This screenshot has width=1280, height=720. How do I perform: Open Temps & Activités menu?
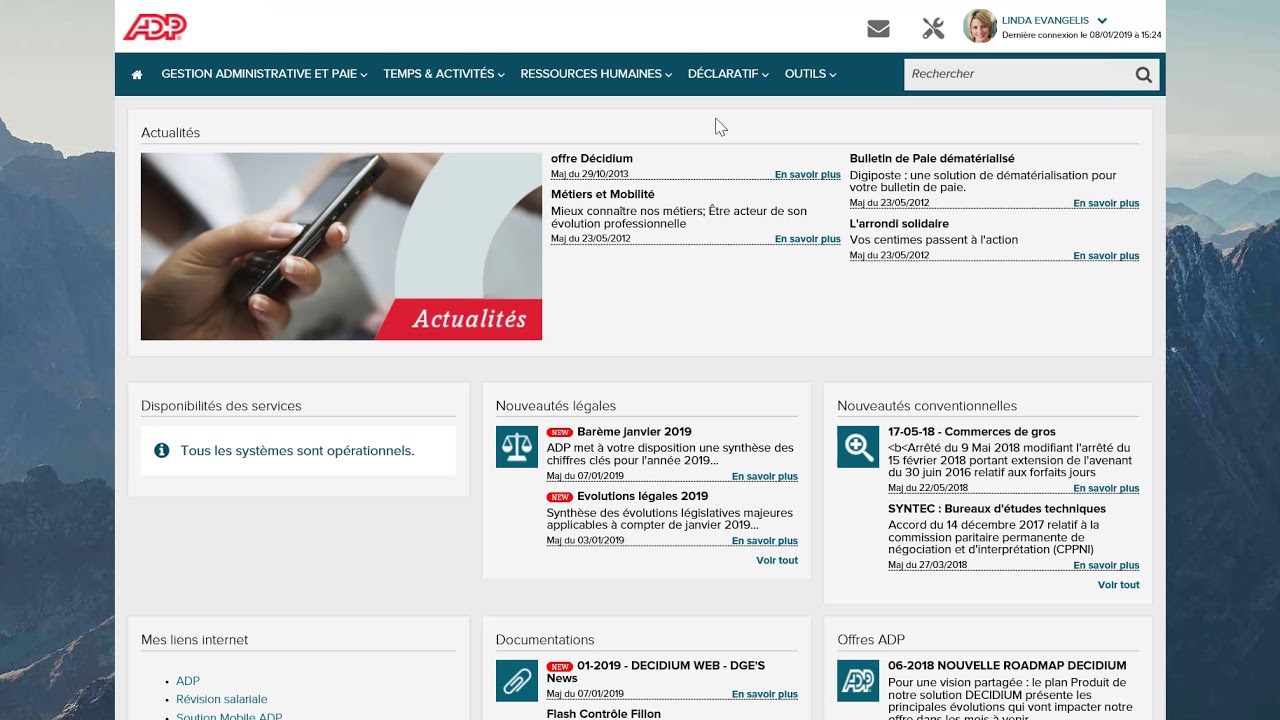[x=444, y=74]
